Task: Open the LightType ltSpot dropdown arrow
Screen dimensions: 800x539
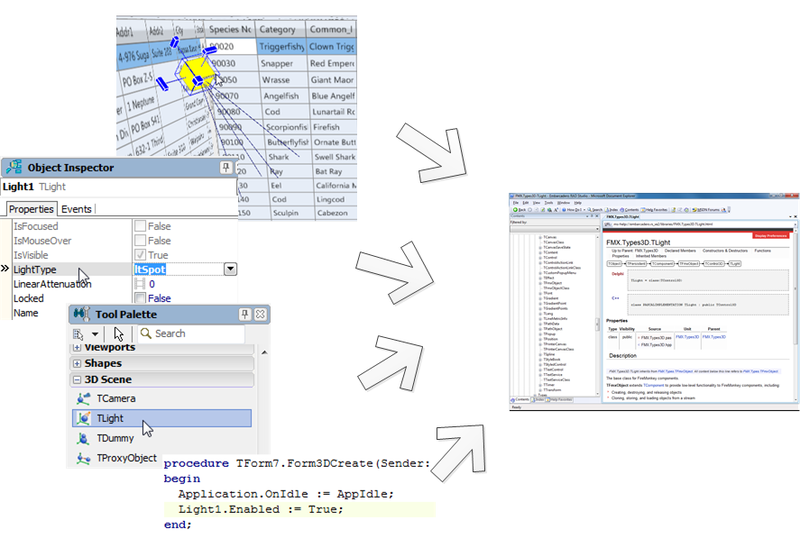Action: click(x=230, y=269)
